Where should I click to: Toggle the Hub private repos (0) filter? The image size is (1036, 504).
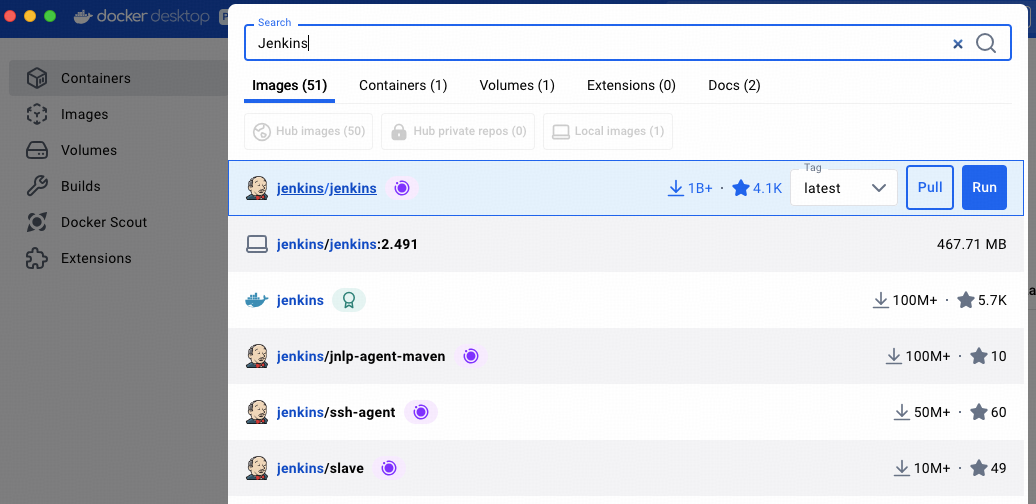click(x=459, y=131)
